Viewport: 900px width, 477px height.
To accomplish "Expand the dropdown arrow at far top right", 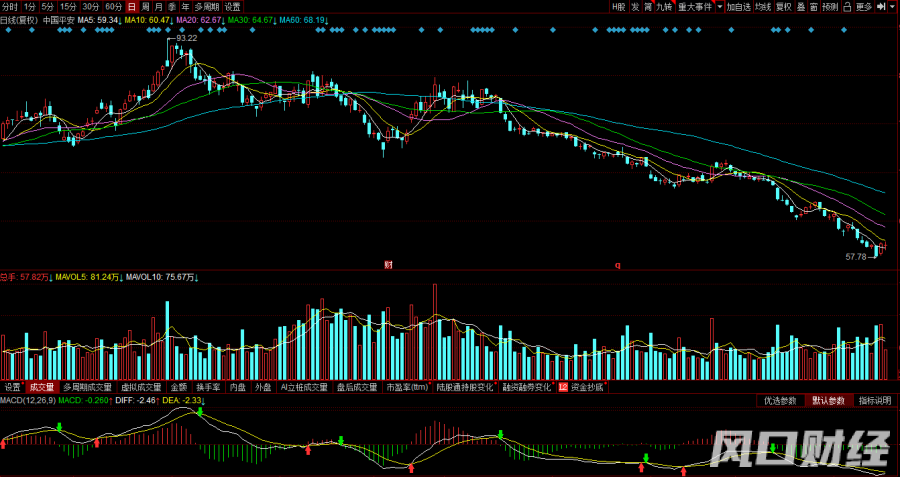I will tap(893, 6).
